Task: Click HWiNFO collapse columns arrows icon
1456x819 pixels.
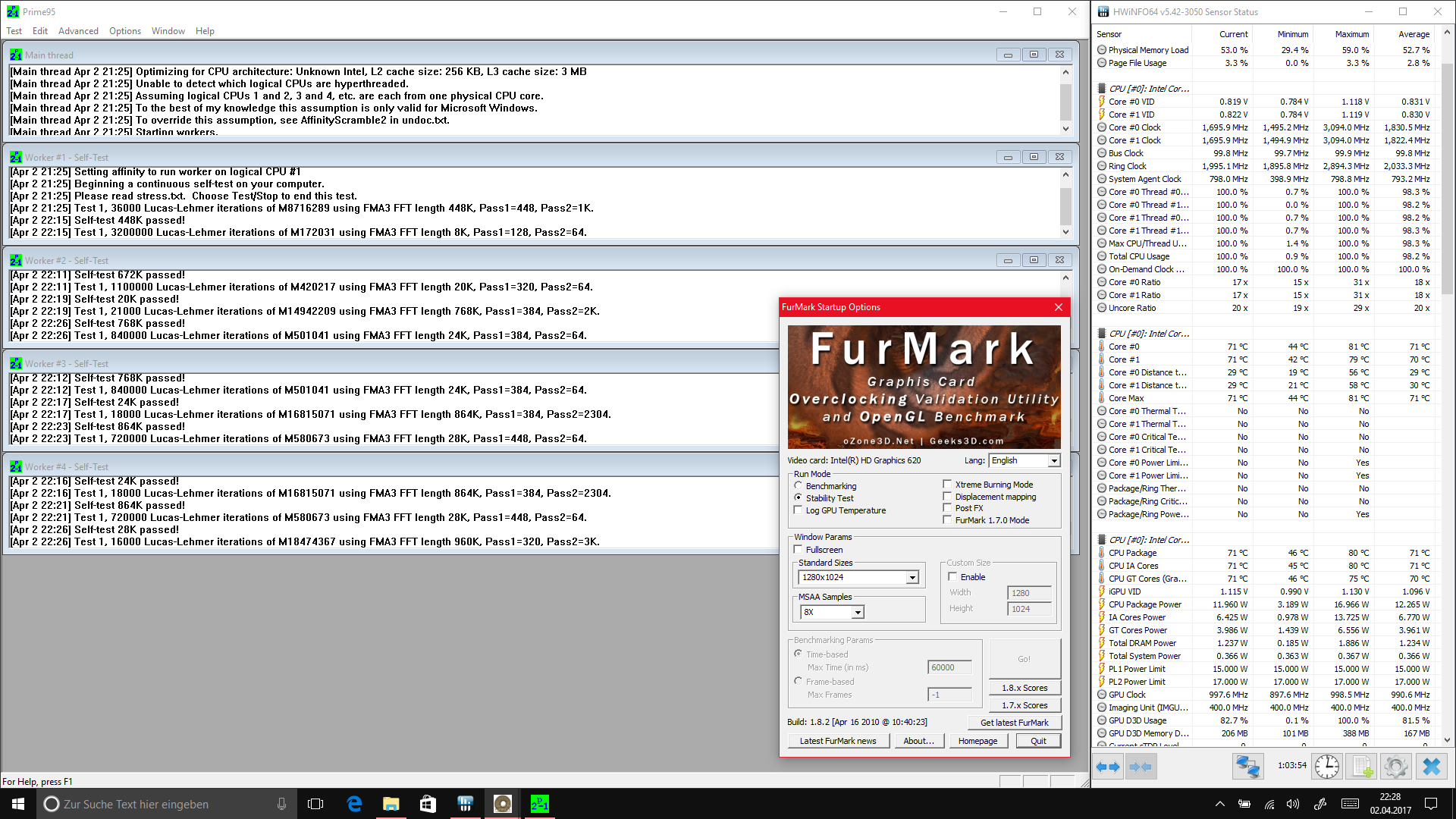Action: tap(1141, 767)
